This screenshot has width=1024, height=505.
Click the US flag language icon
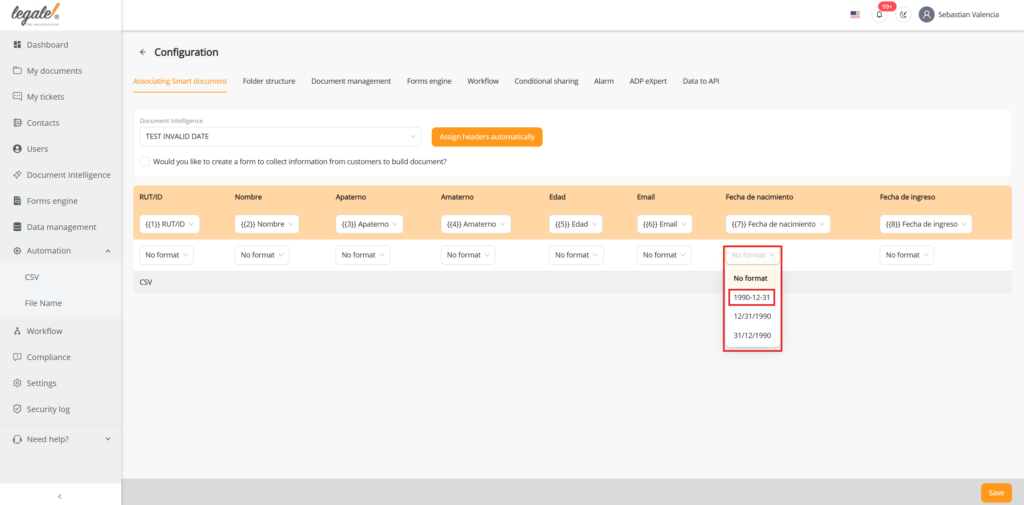tap(855, 14)
